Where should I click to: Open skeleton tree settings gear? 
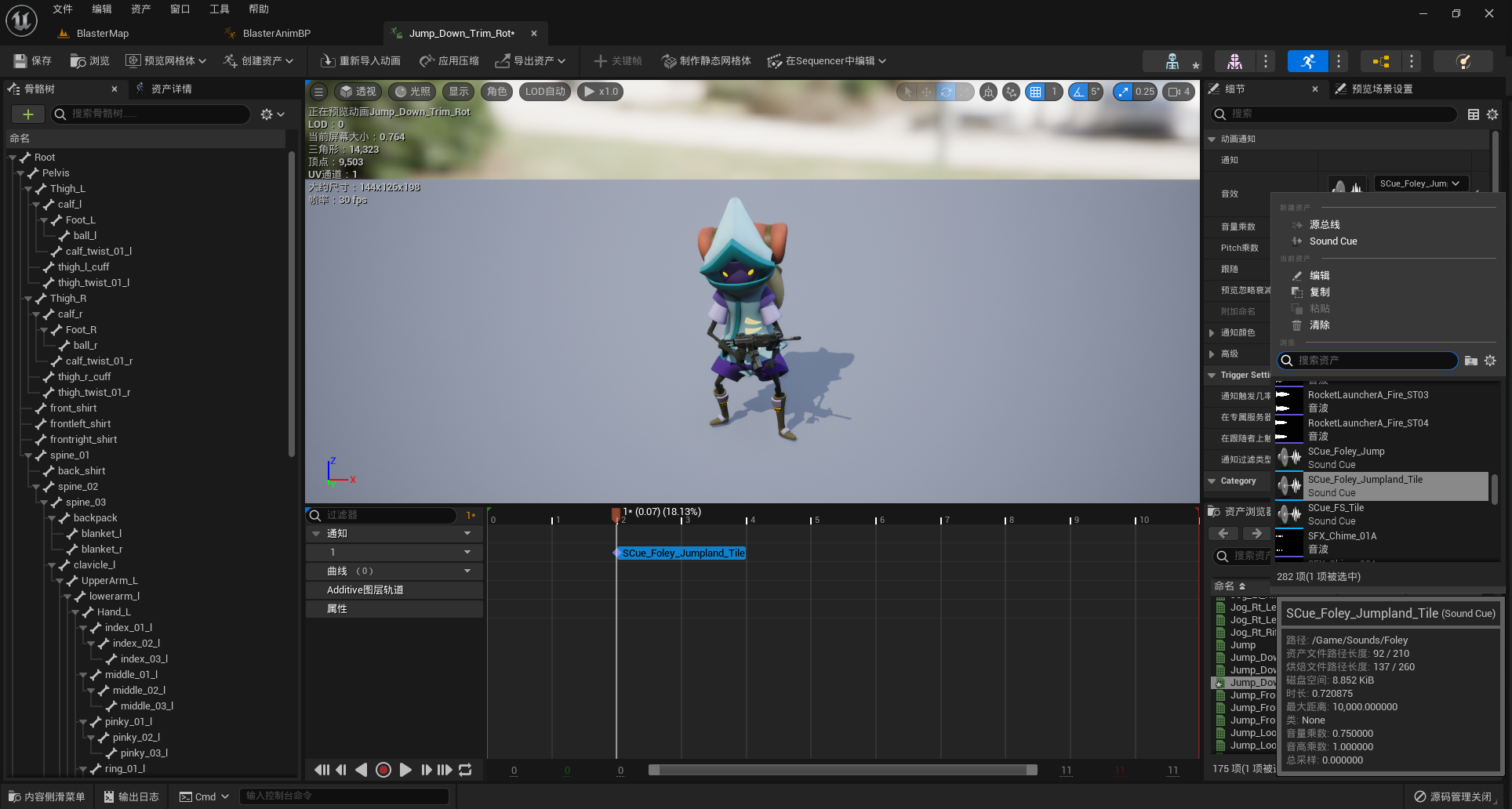272,114
